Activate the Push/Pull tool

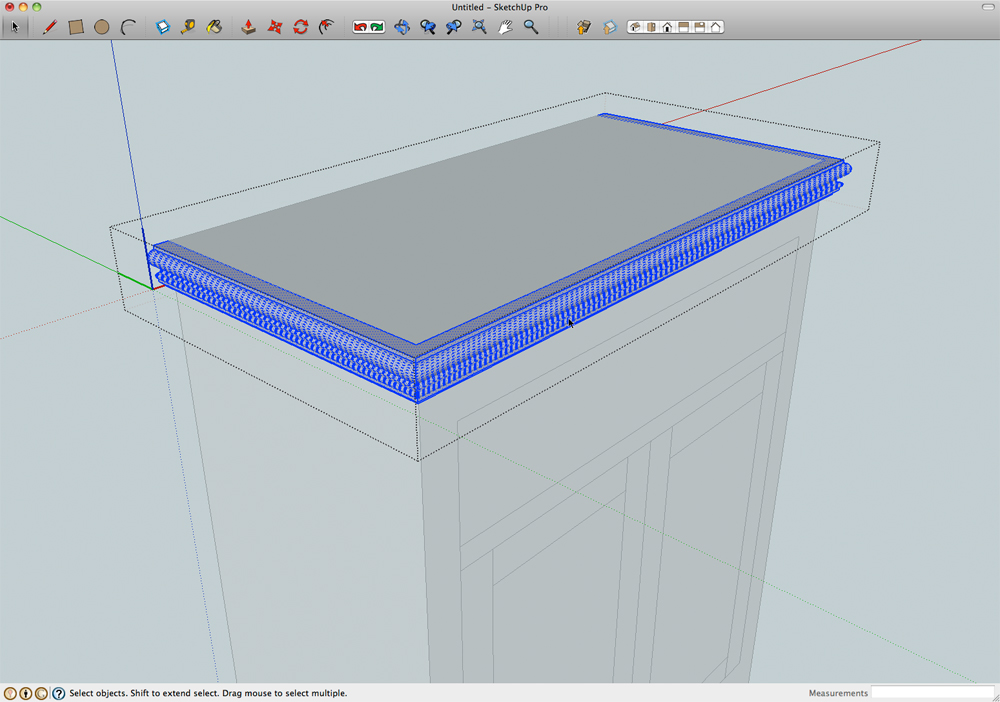pyautogui.click(x=249, y=27)
